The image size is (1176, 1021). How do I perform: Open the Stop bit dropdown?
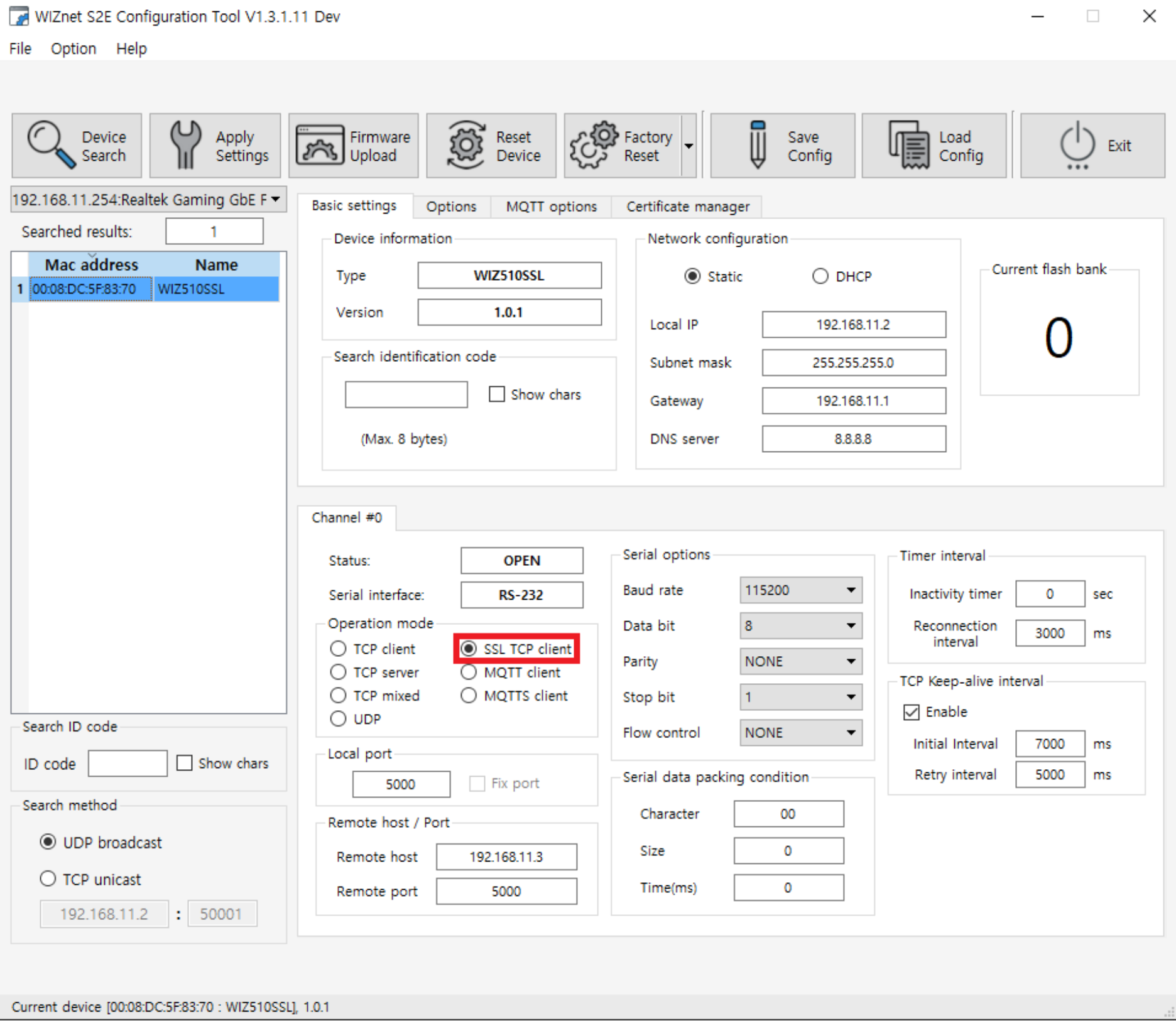pyautogui.click(x=801, y=697)
